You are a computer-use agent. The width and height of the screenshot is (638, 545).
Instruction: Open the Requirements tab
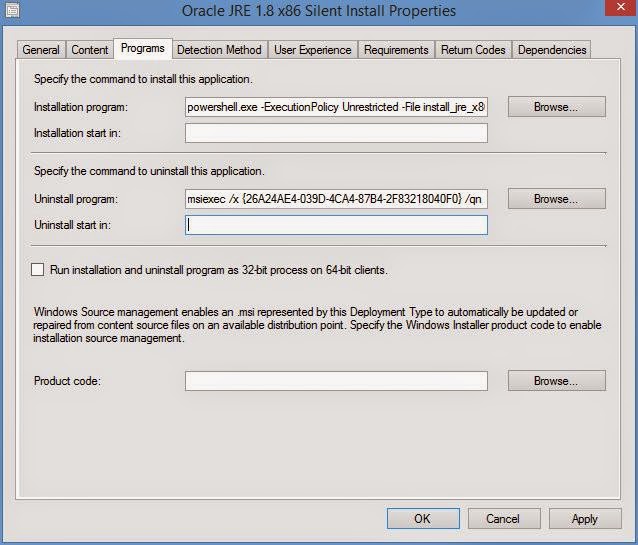(x=396, y=50)
